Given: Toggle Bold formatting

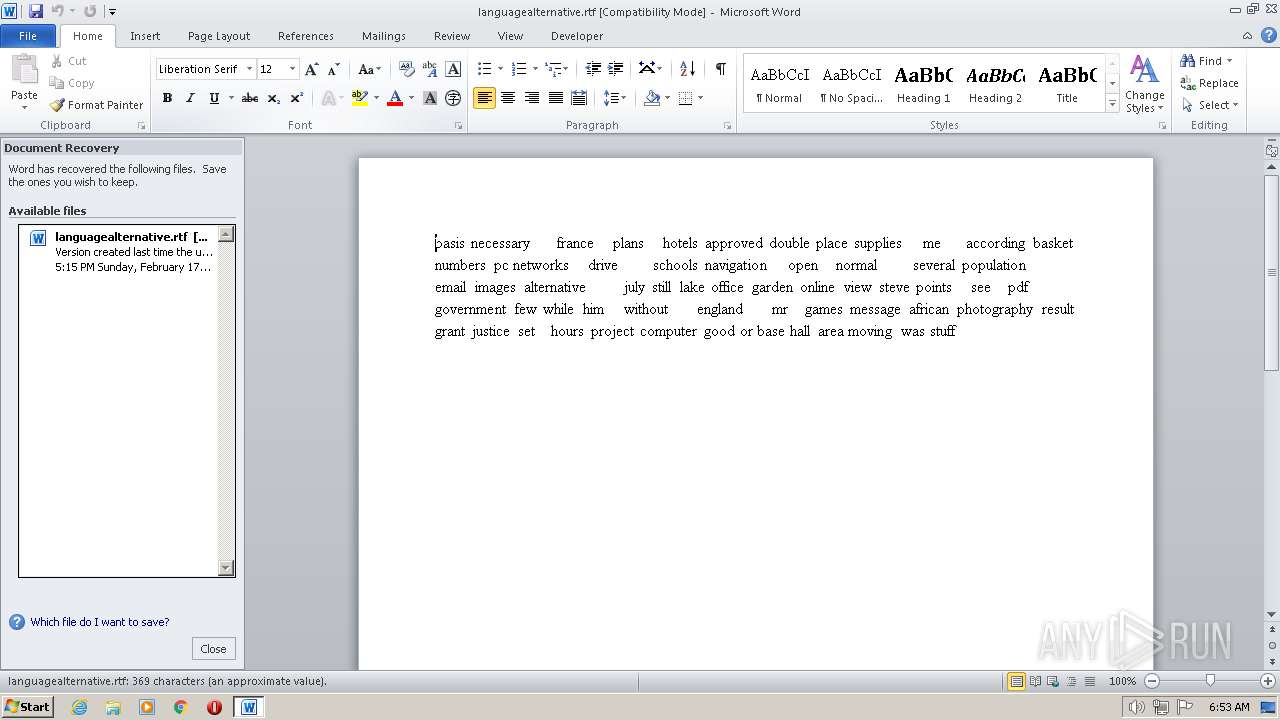Looking at the screenshot, I should pos(167,98).
